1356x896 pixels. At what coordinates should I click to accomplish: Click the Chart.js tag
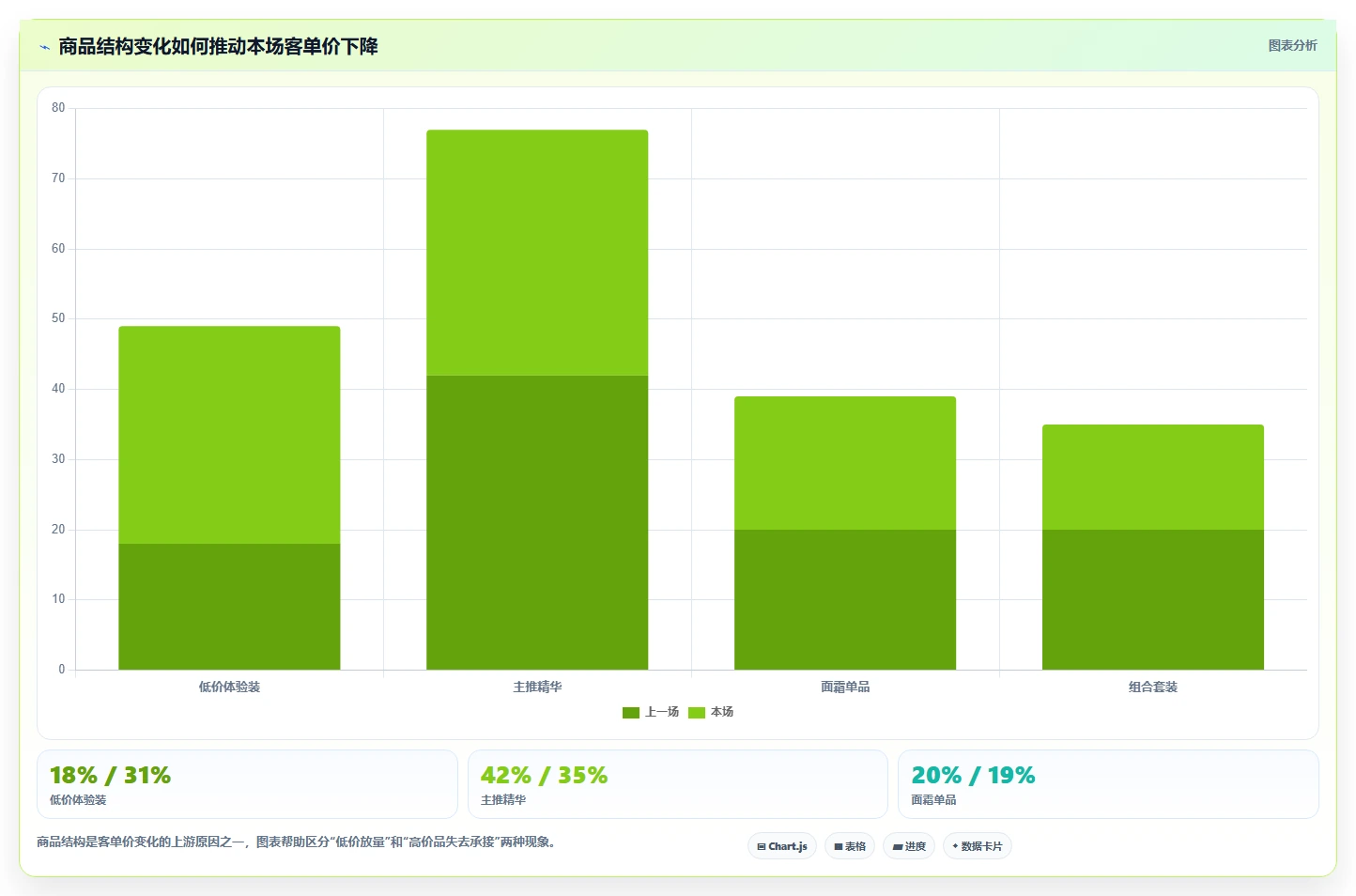(x=782, y=846)
